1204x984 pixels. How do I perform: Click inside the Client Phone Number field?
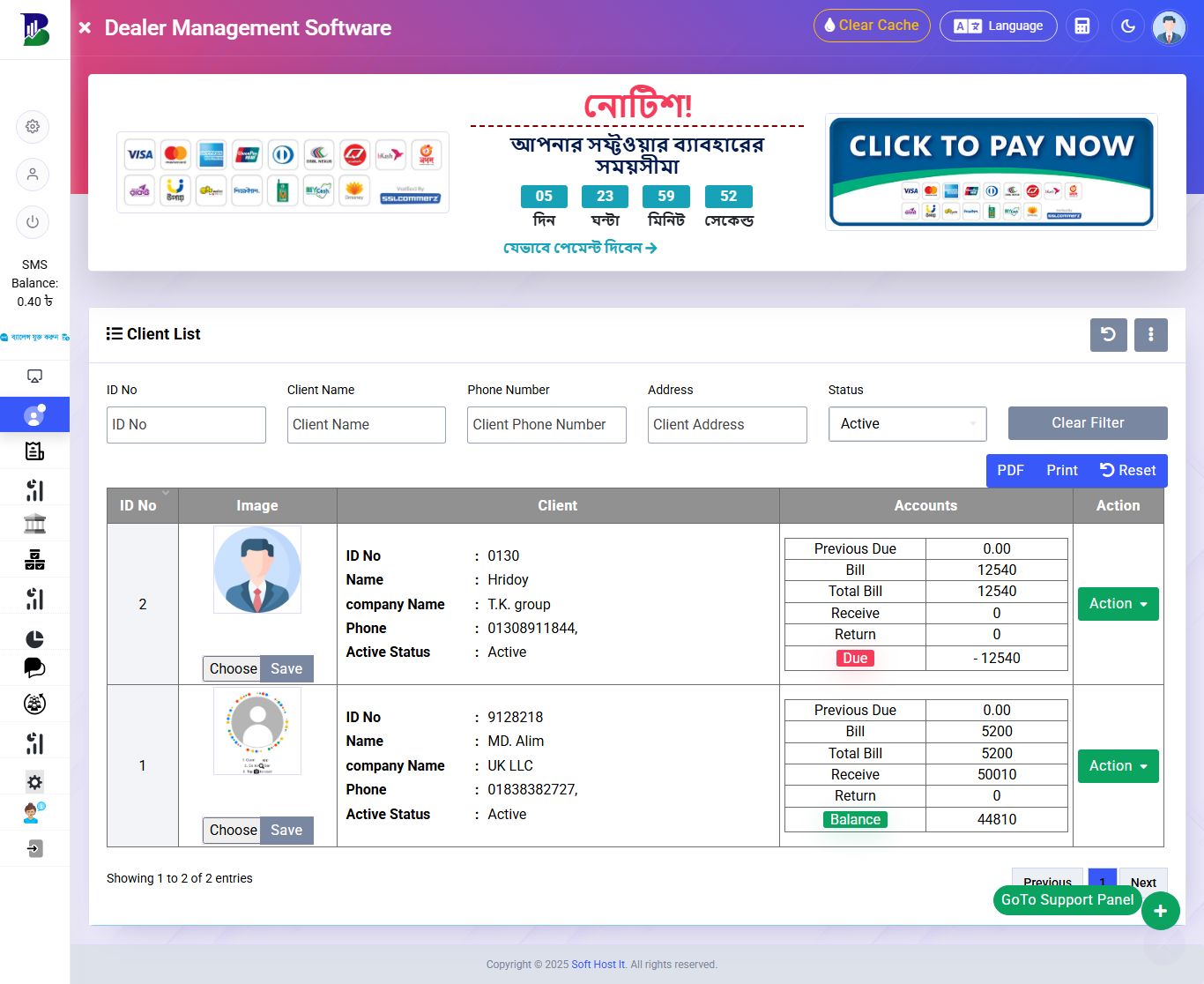click(546, 425)
